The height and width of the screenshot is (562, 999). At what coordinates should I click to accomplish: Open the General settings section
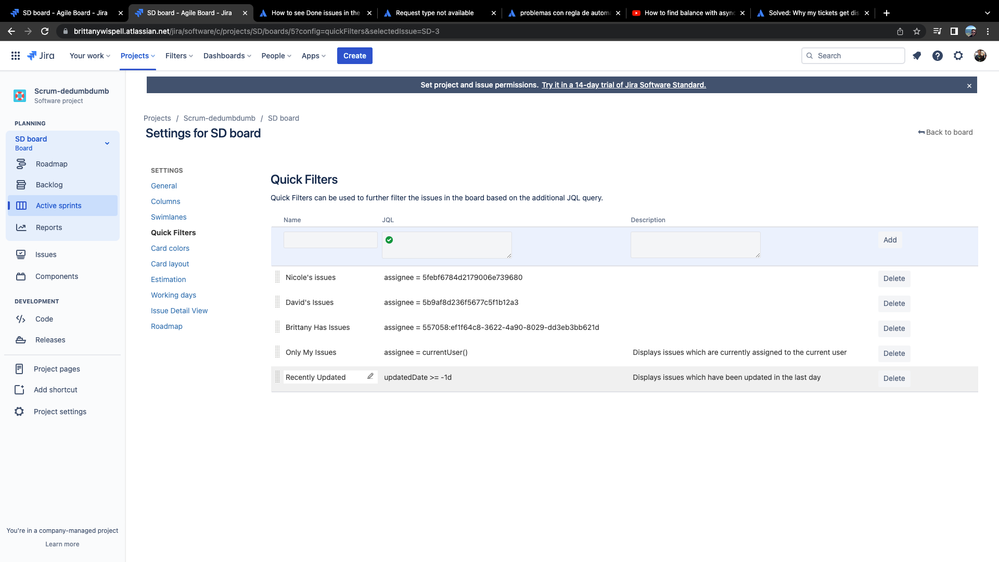pos(164,186)
